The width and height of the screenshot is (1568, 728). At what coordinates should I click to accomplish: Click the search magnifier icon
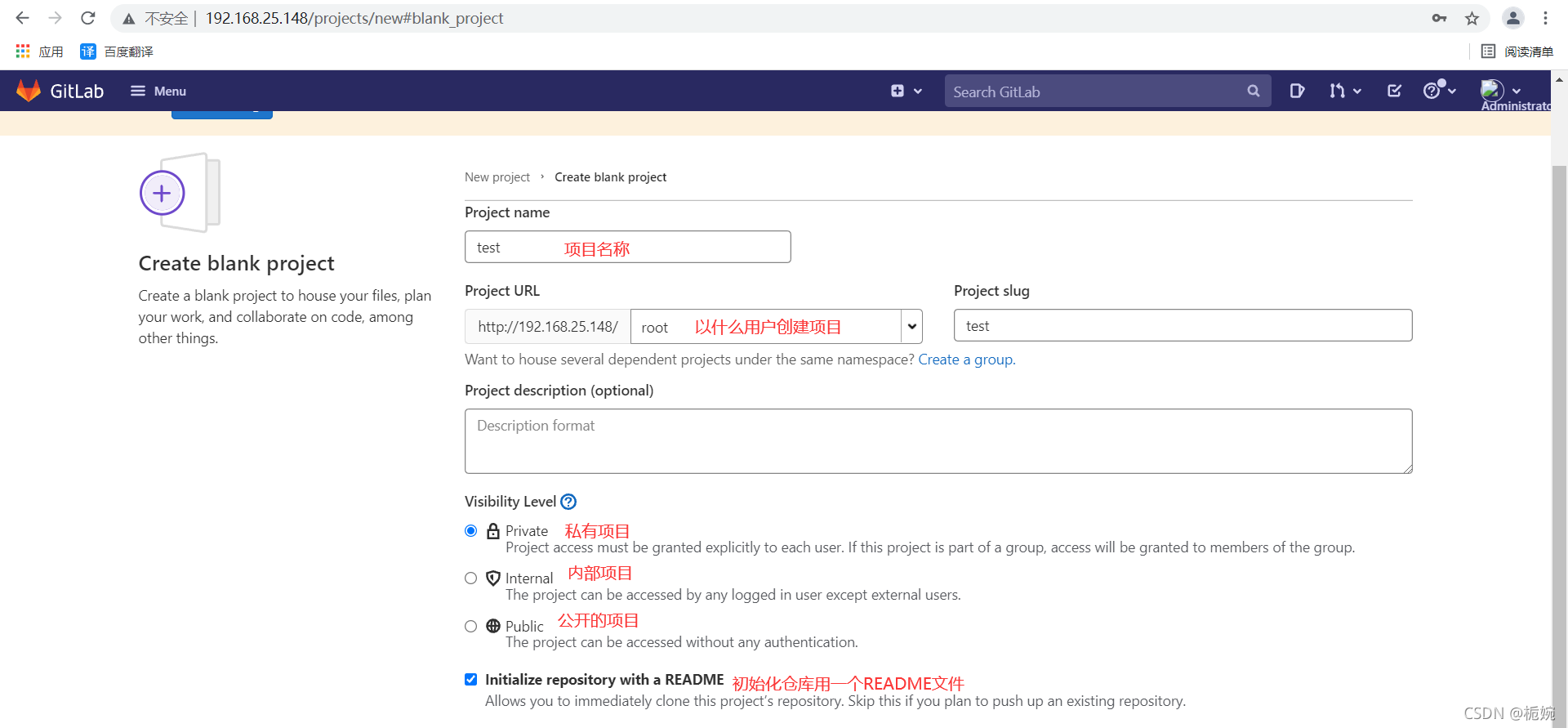(x=1254, y=91)
